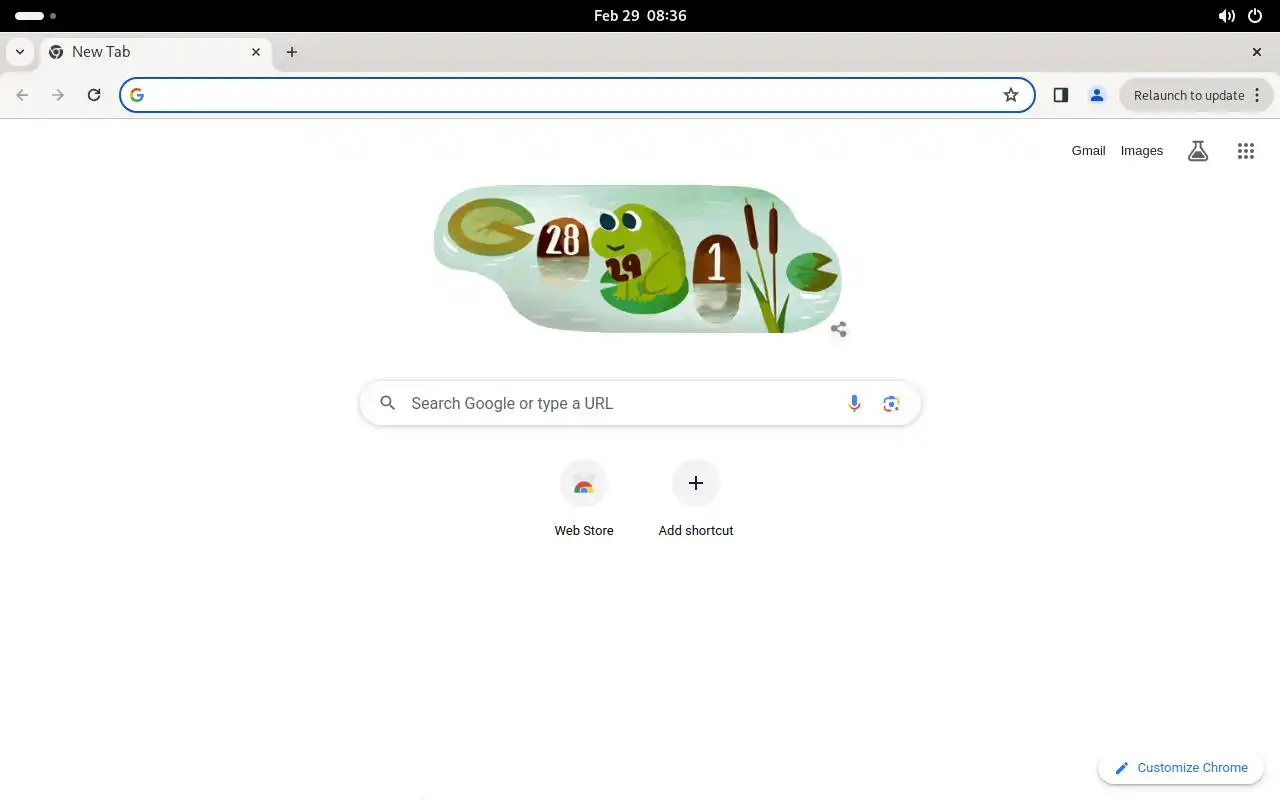Open the side panel icon

(x=1061, y=95)
